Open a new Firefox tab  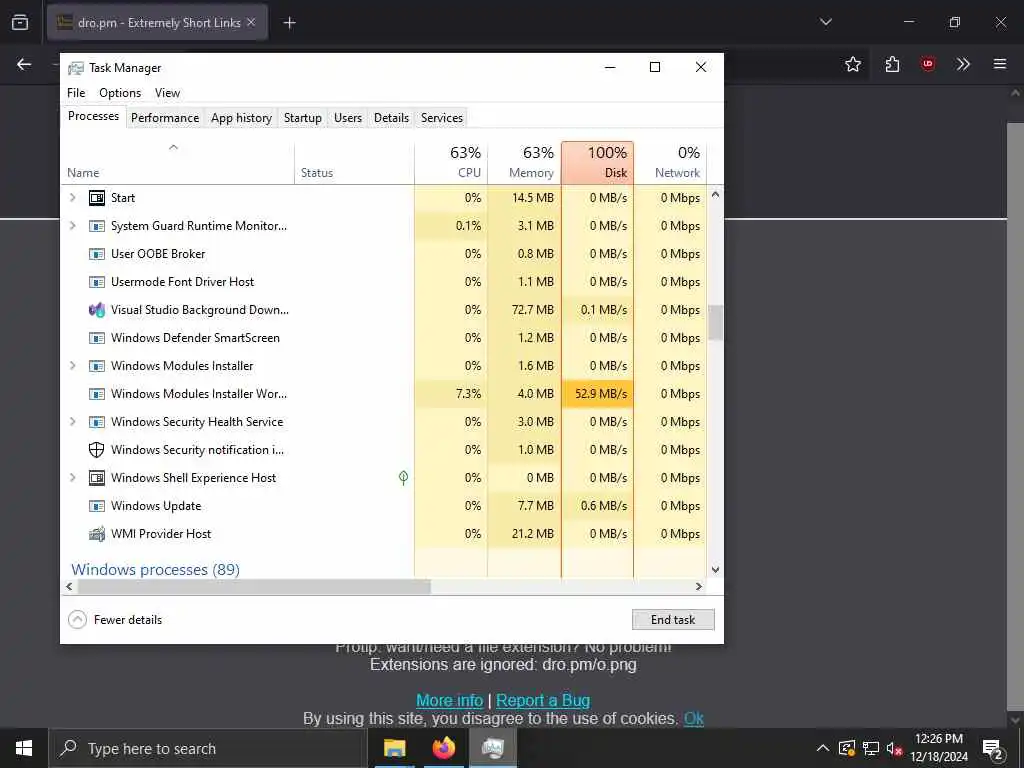(x=289, y=23)
